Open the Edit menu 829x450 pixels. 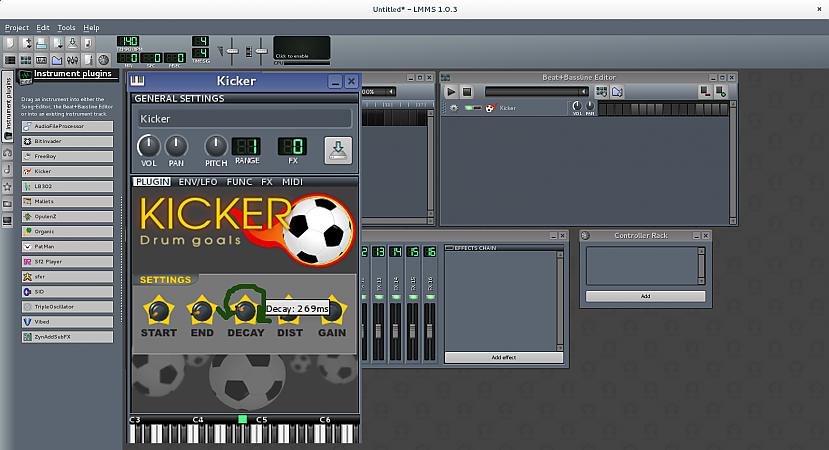coord(43,27)
